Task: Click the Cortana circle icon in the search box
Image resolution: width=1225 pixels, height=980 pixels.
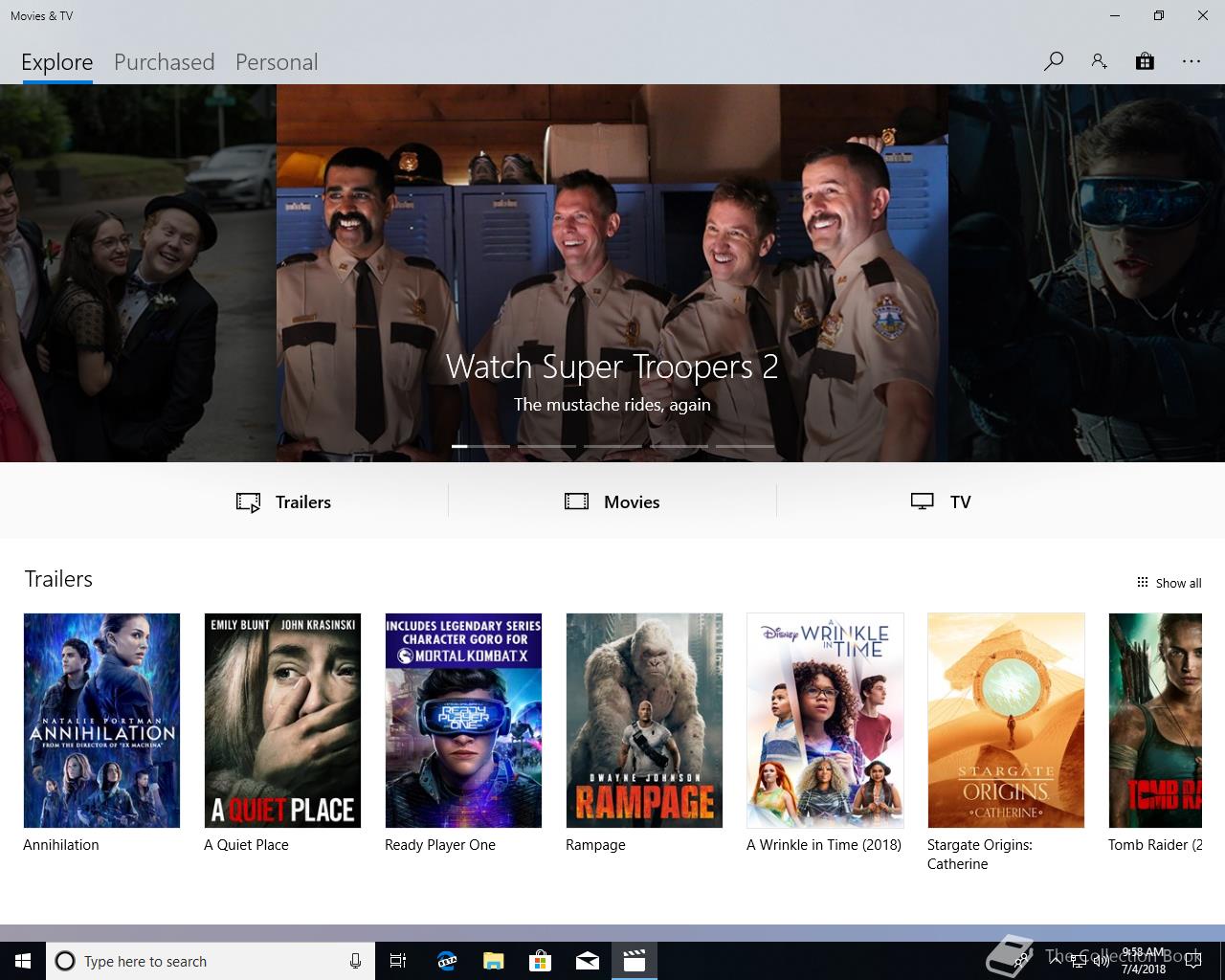Action: [x=65, y=961]
